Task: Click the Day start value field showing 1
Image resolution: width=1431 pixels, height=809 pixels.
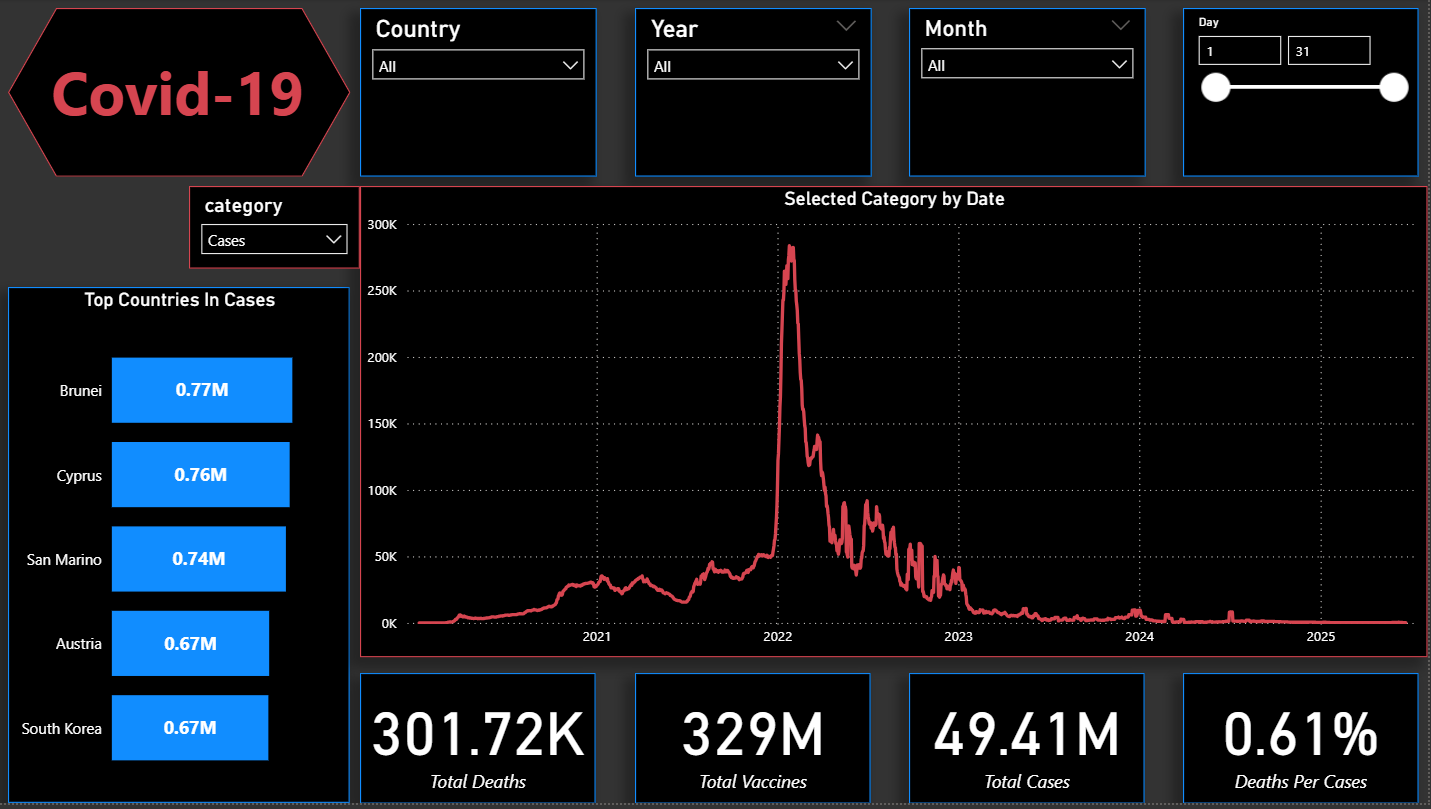Action: pos(1239,50)
